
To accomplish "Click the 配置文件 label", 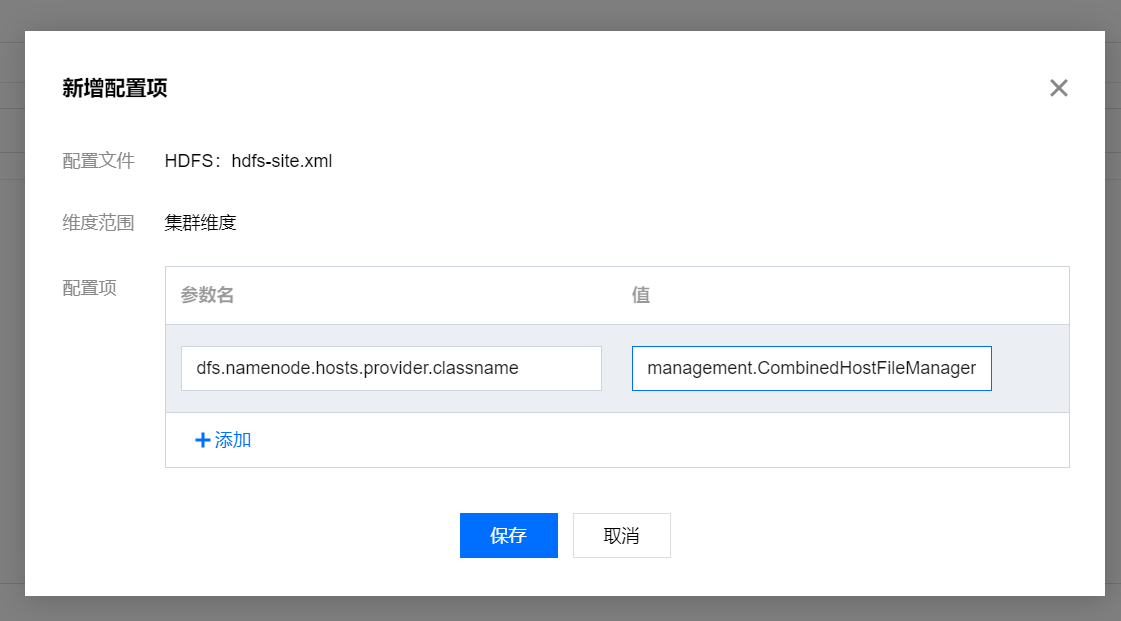I will [x=98, y=161].
